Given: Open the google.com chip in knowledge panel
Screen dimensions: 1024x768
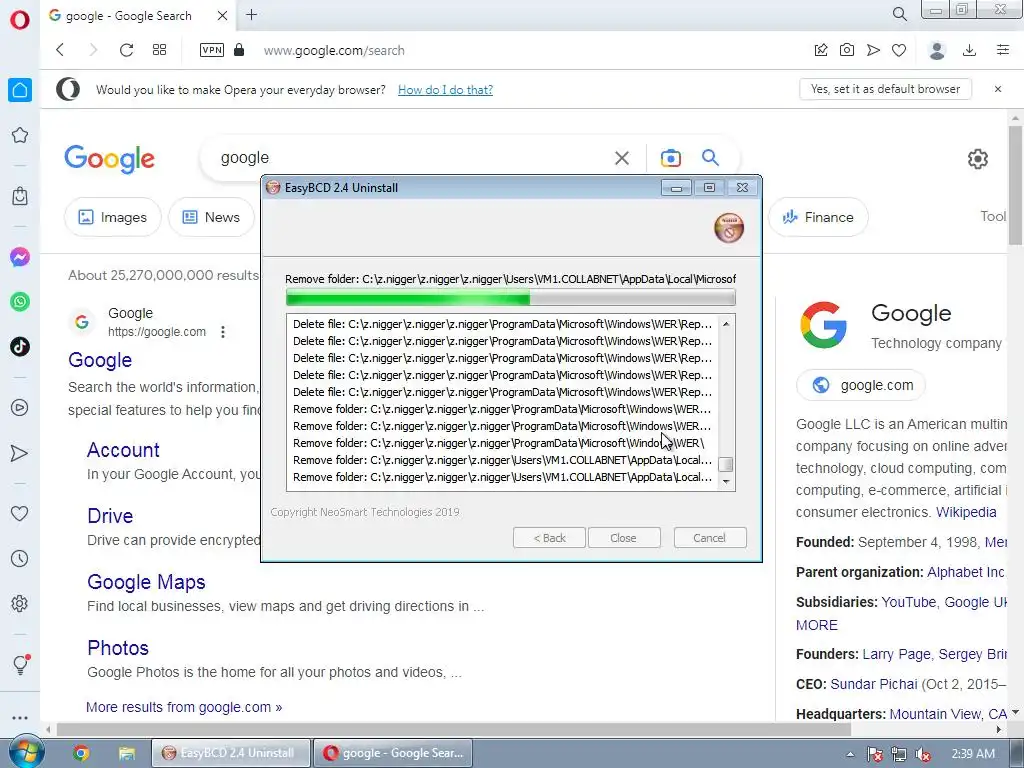Looking at the screenshot, I should point(861,385).
